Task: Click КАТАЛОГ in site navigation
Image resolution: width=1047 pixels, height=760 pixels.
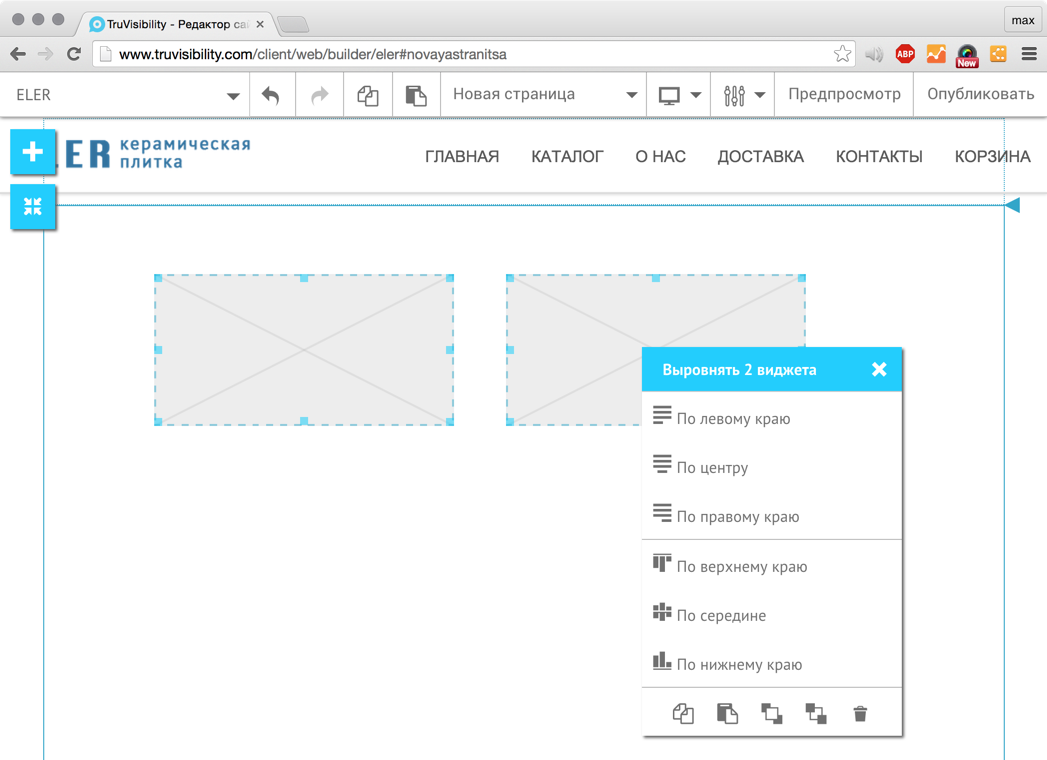Action: click(x=568, y=156)
